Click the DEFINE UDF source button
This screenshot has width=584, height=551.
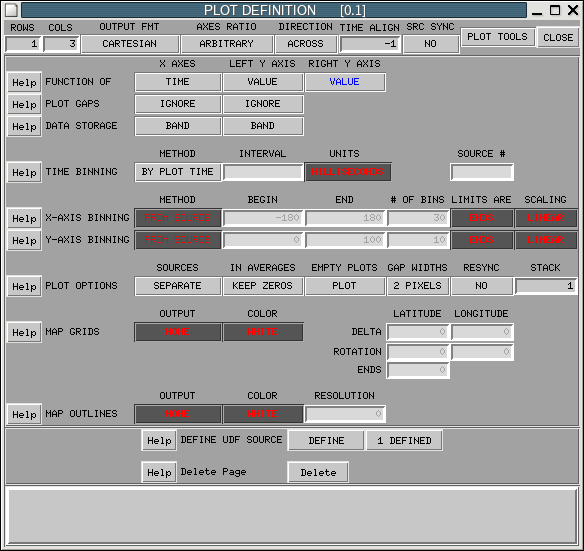click(326, 441)
